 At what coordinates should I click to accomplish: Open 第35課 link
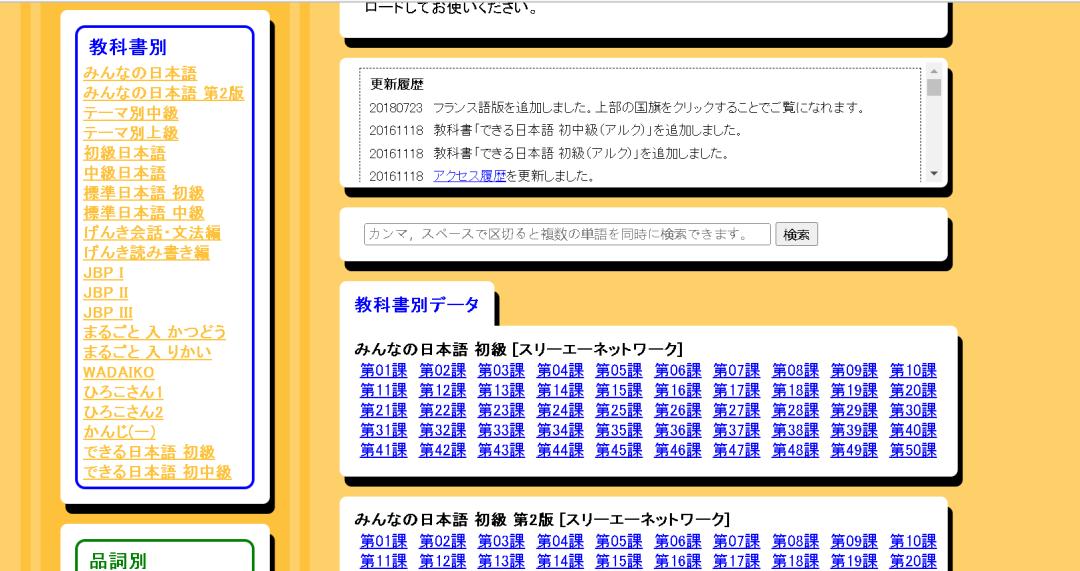[x=619, y=430]
